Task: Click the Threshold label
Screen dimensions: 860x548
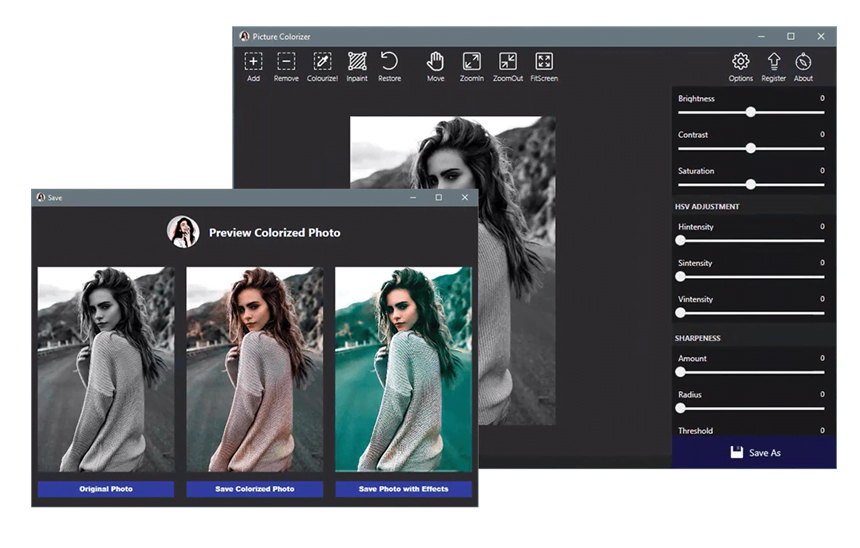Action: [695, 431]
